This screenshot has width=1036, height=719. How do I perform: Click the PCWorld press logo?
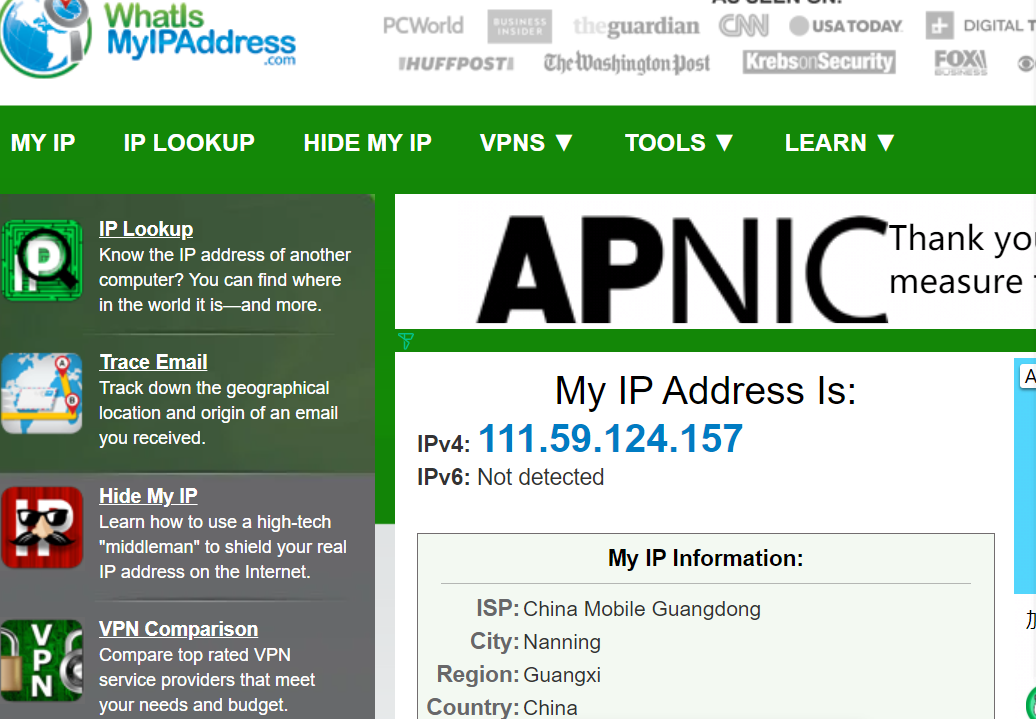coord(423,26)
